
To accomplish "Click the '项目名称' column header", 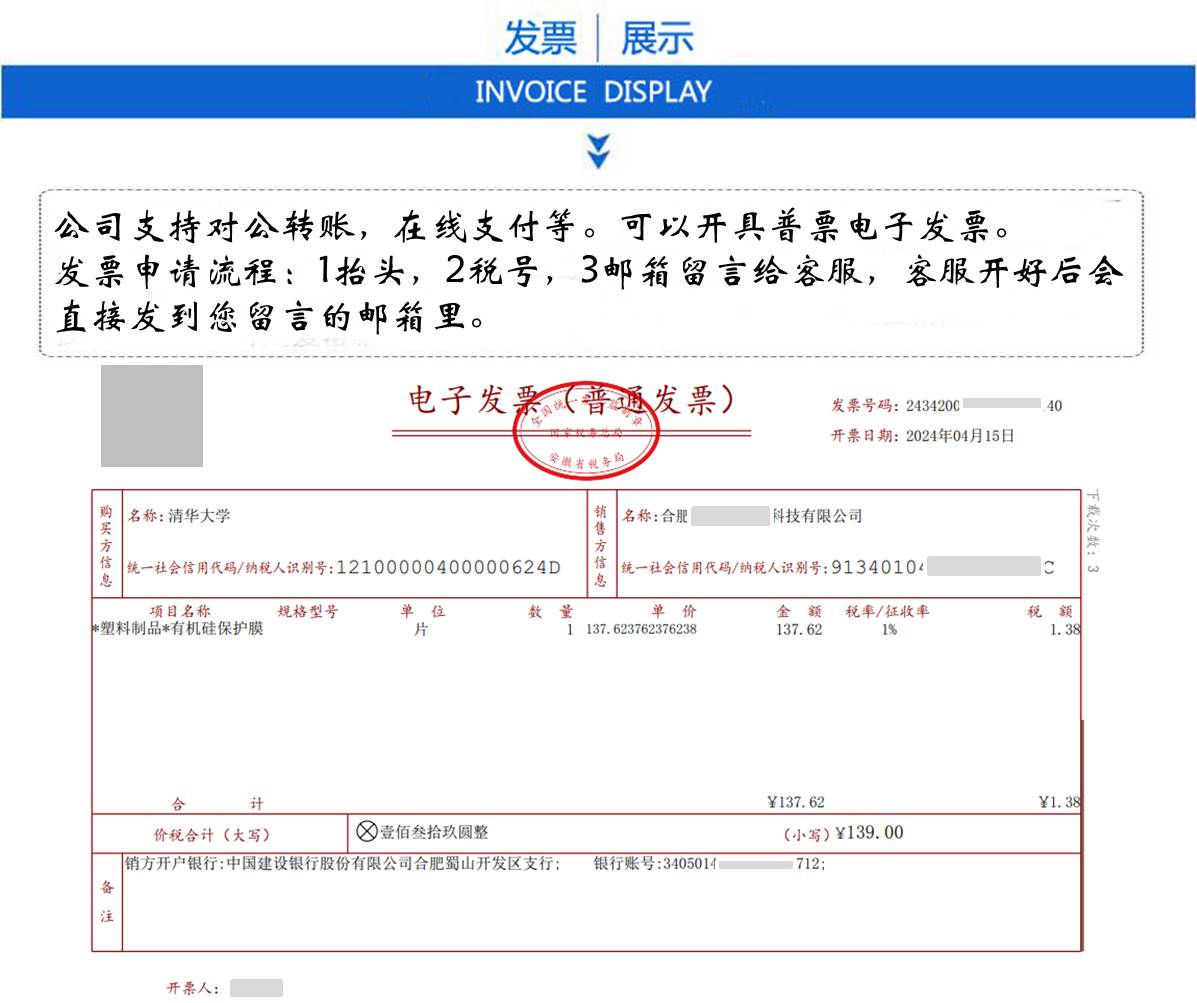I will pos(179,611).
